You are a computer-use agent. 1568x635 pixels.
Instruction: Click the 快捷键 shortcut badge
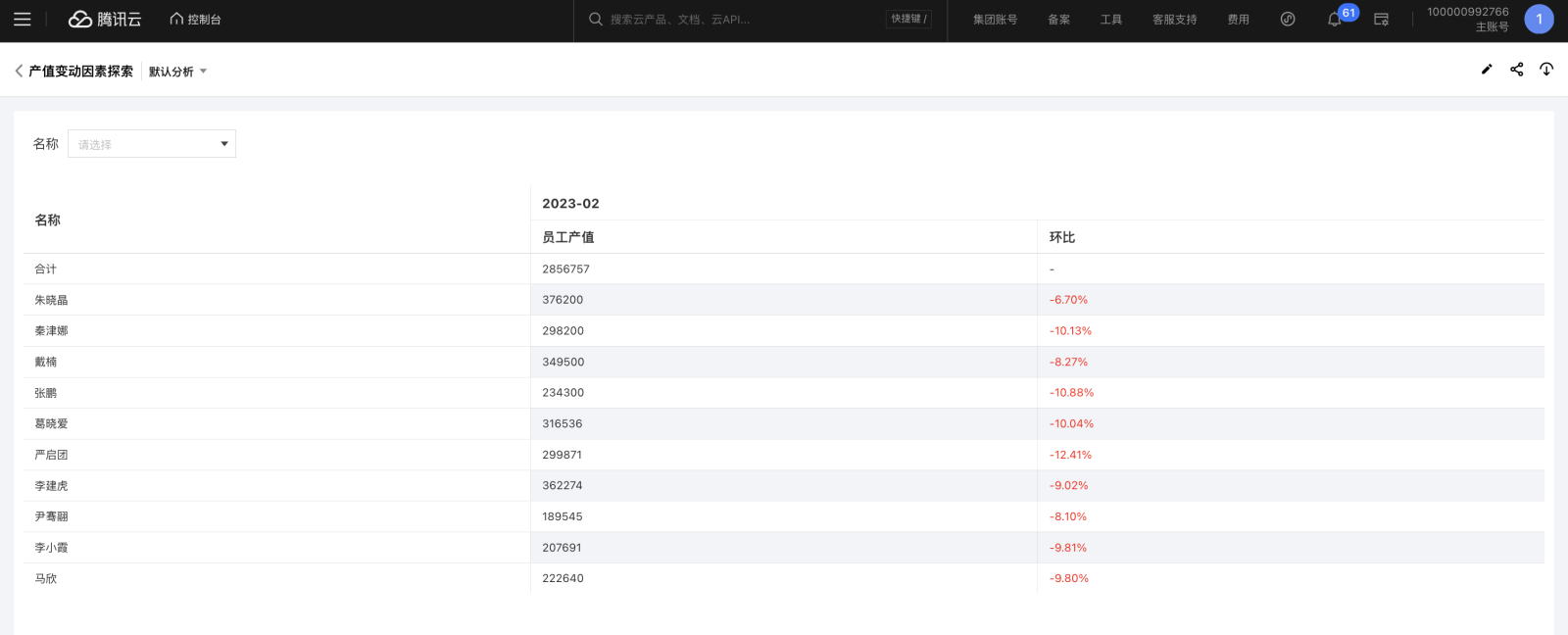click(x=908, y=20)
